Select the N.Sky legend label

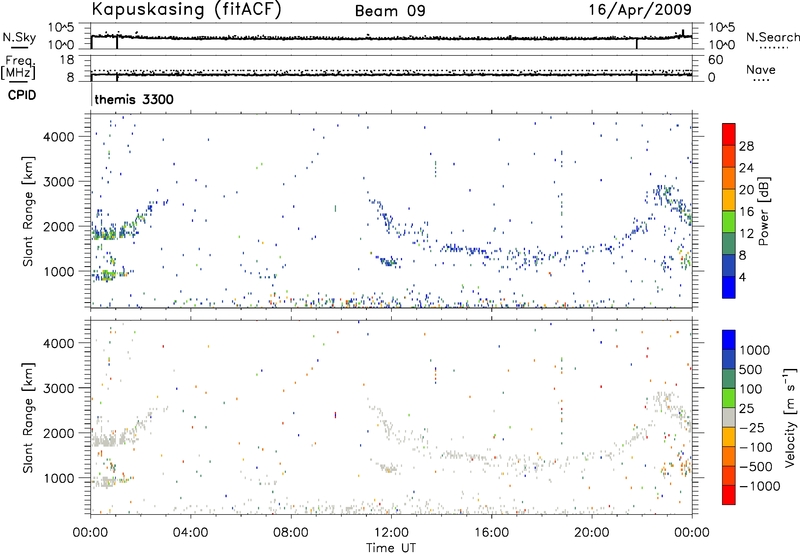[x=19, y=37]
